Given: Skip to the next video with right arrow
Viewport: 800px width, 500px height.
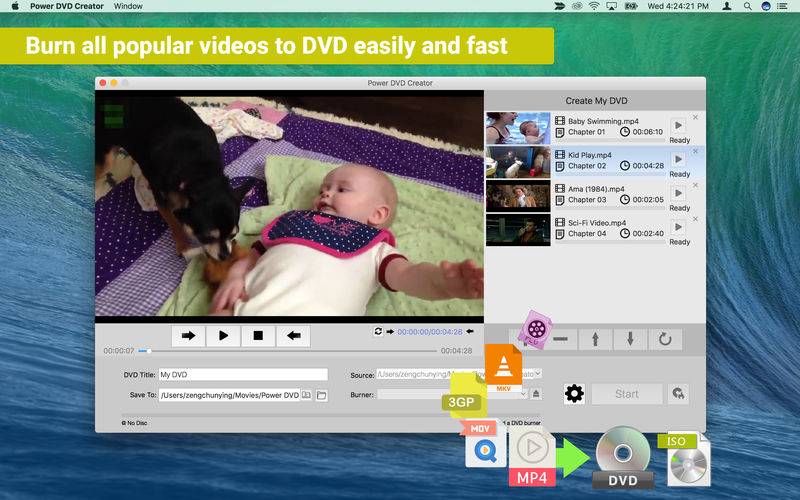Looking at the screenshot, I should click(188, 336).
